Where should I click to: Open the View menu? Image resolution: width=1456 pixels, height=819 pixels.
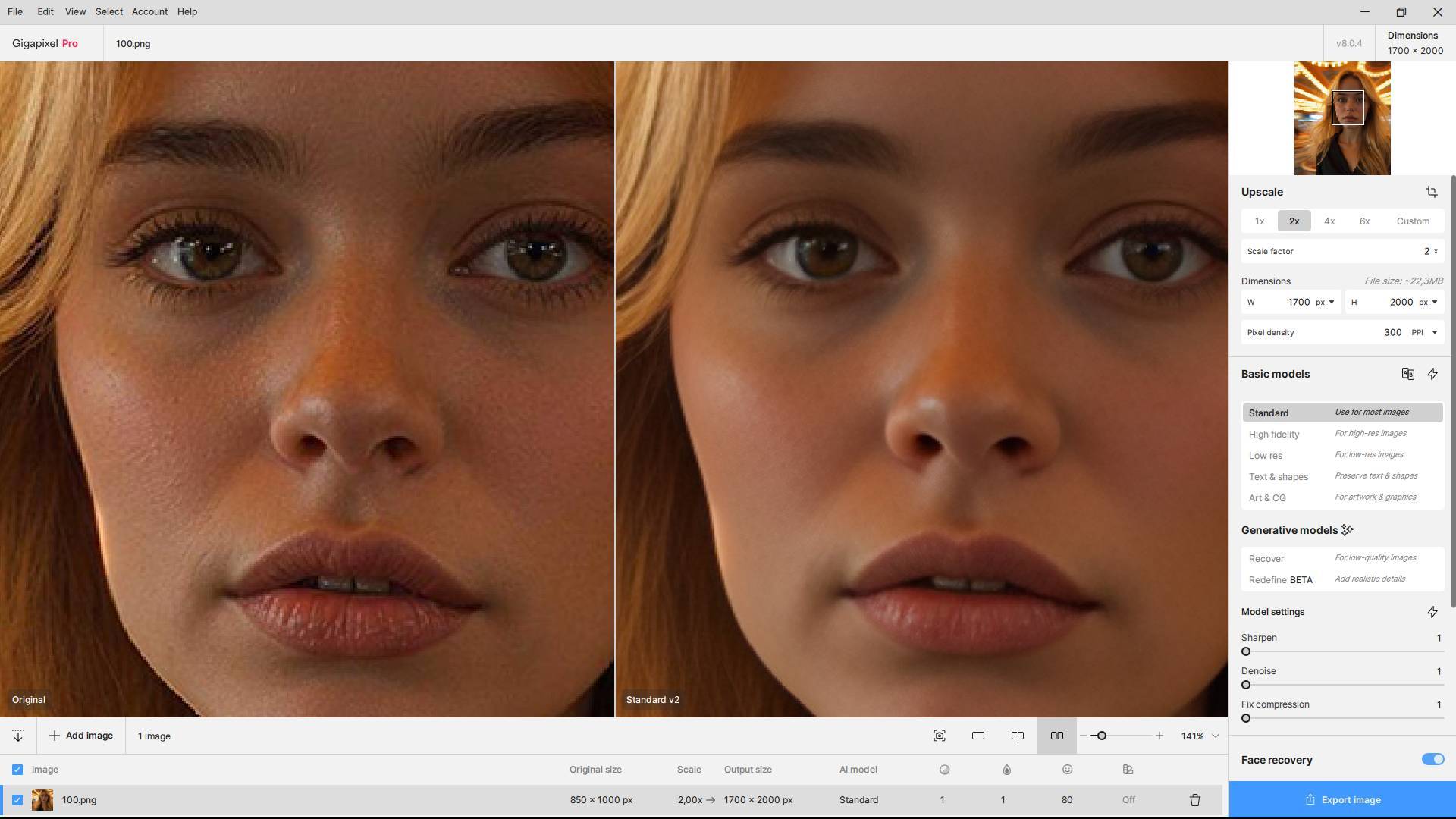(x=75, y=11)
